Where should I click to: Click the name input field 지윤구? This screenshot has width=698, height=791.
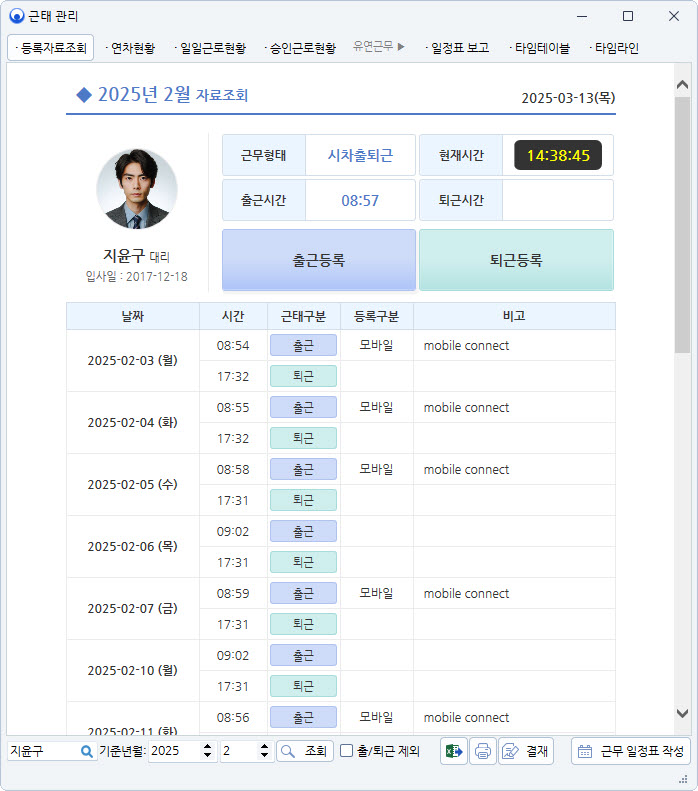click(x=42, y=751)
